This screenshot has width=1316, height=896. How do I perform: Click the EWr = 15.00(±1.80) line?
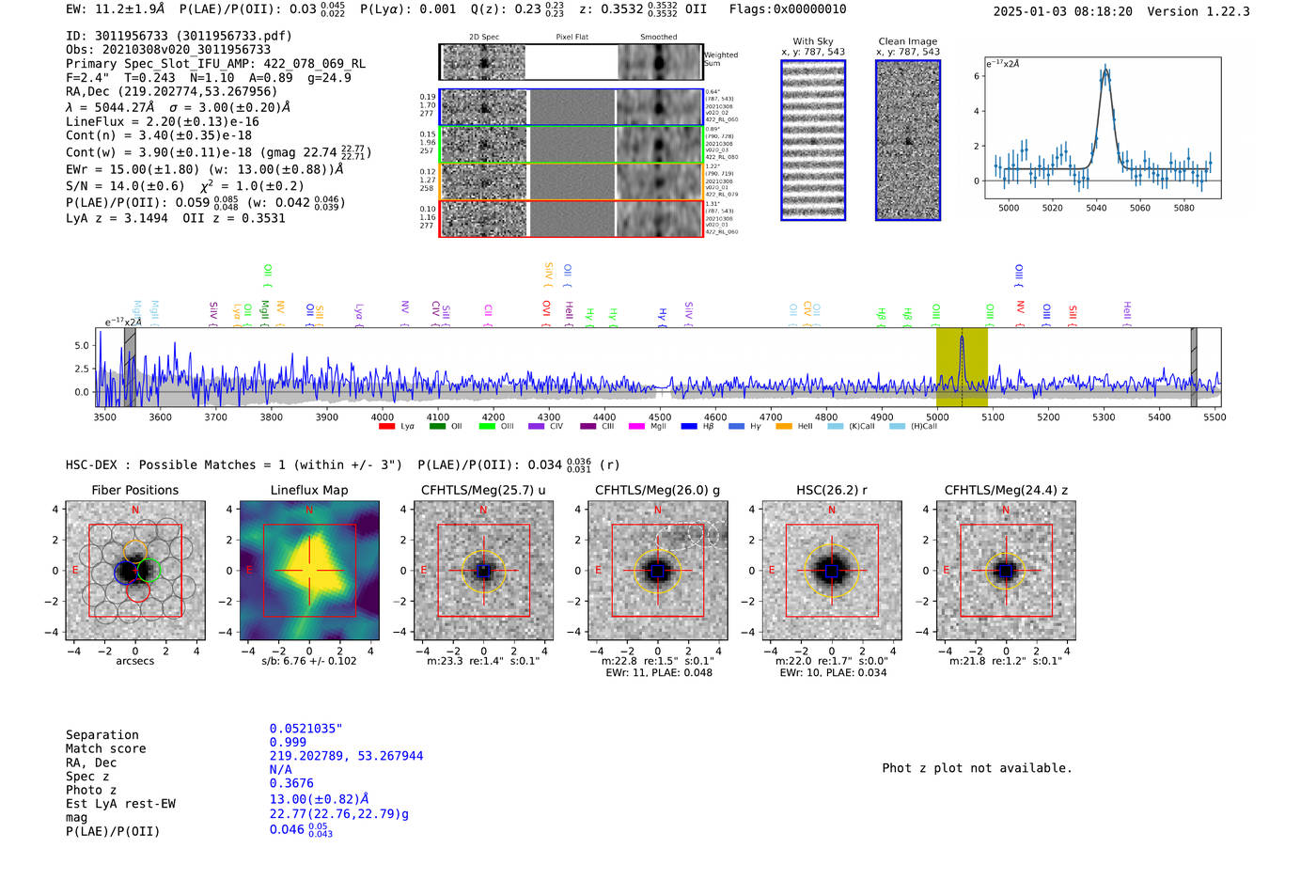(205, 170)
